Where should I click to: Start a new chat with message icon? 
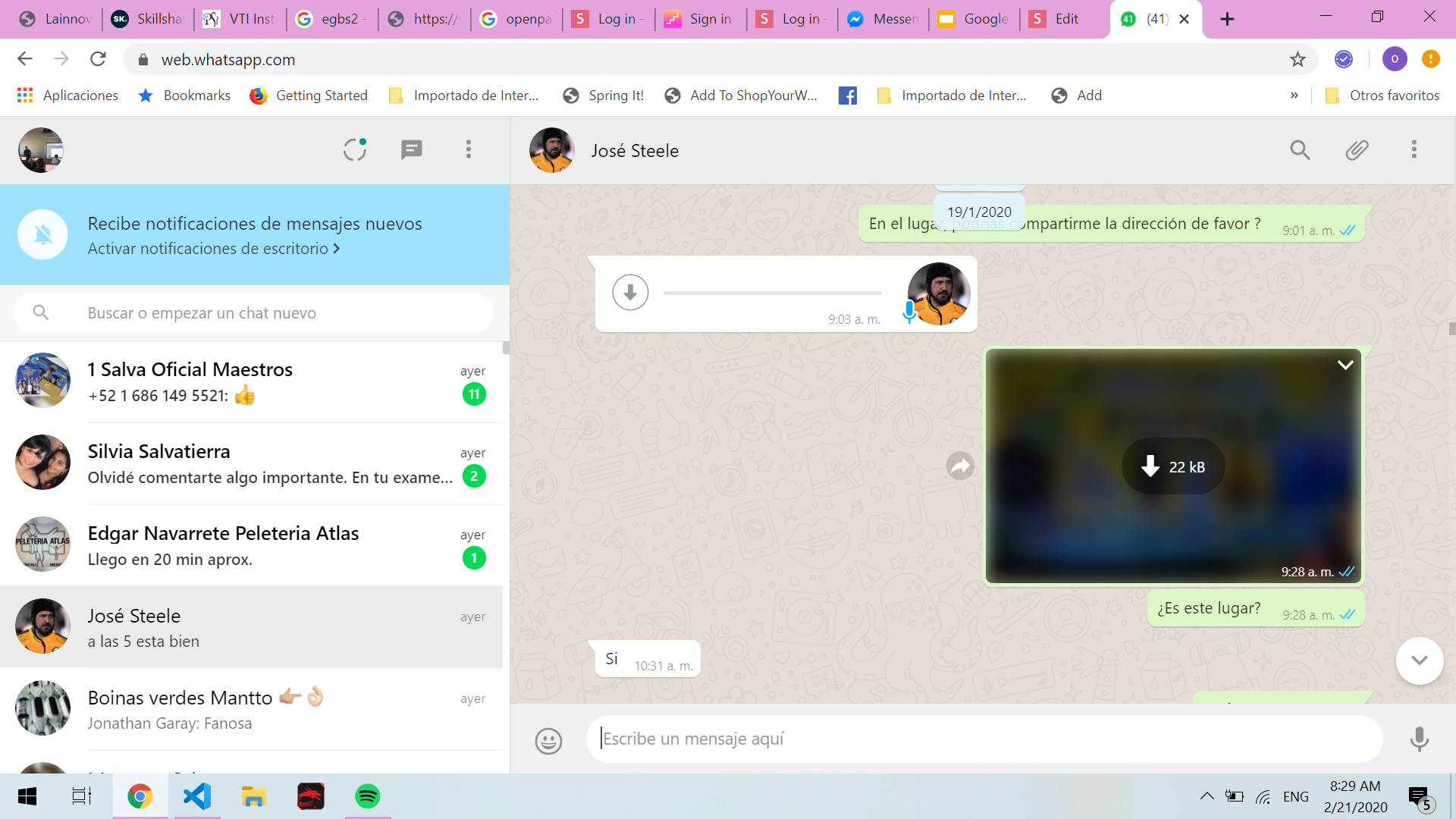coord(411,149)
